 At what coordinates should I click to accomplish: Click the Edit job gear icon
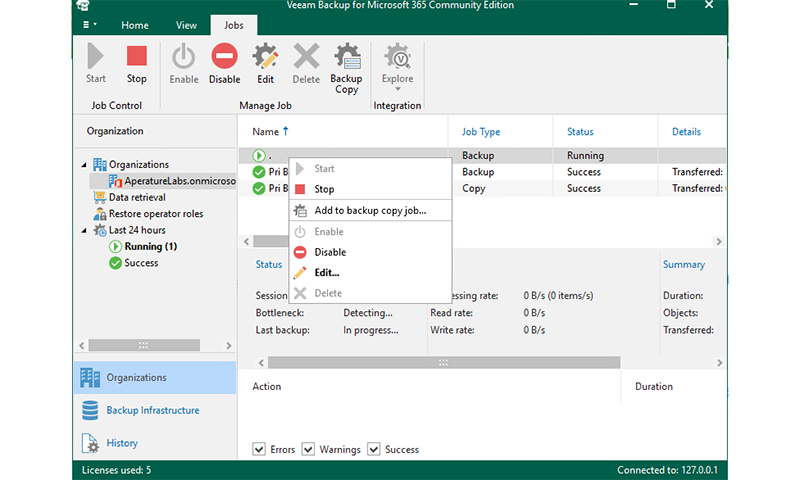[265, 57]
